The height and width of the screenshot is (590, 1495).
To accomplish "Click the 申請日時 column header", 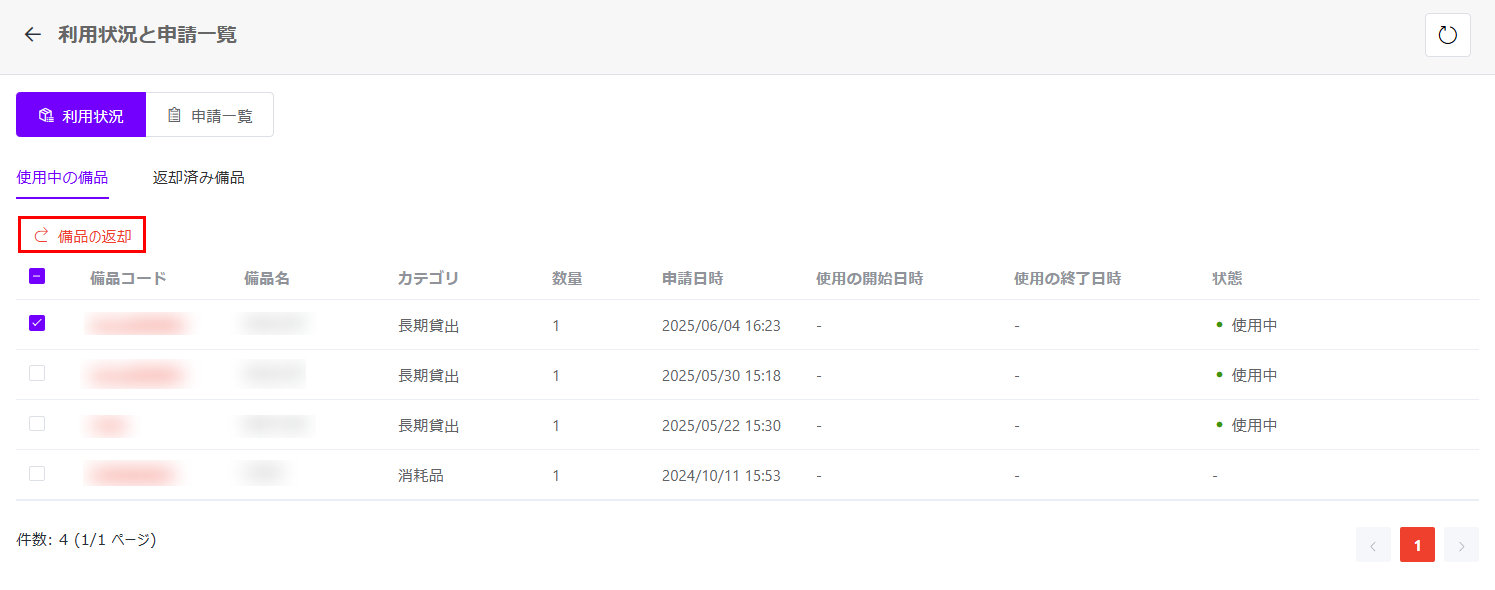I will 692,278.
